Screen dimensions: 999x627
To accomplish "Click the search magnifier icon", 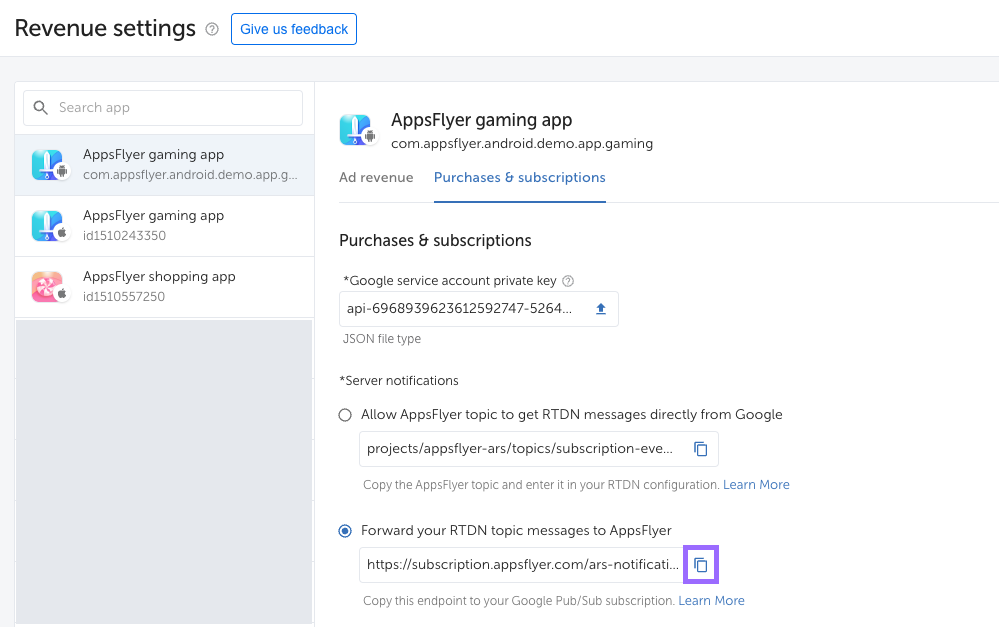I will 41,108.
